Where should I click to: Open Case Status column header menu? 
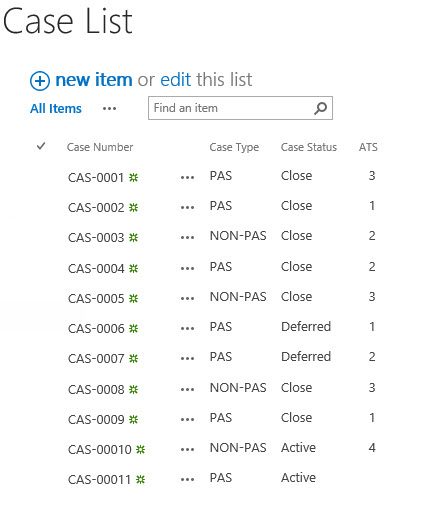point(309,147)
